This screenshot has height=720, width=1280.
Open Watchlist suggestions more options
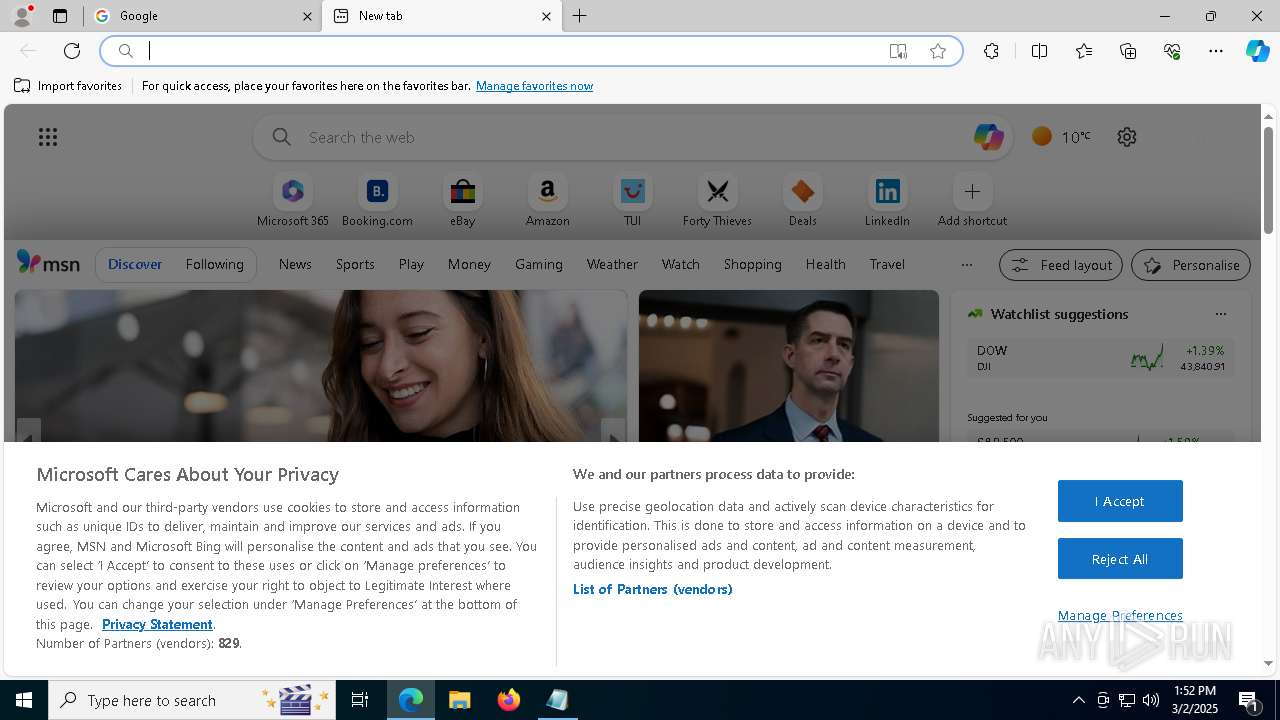[1220, 314]
